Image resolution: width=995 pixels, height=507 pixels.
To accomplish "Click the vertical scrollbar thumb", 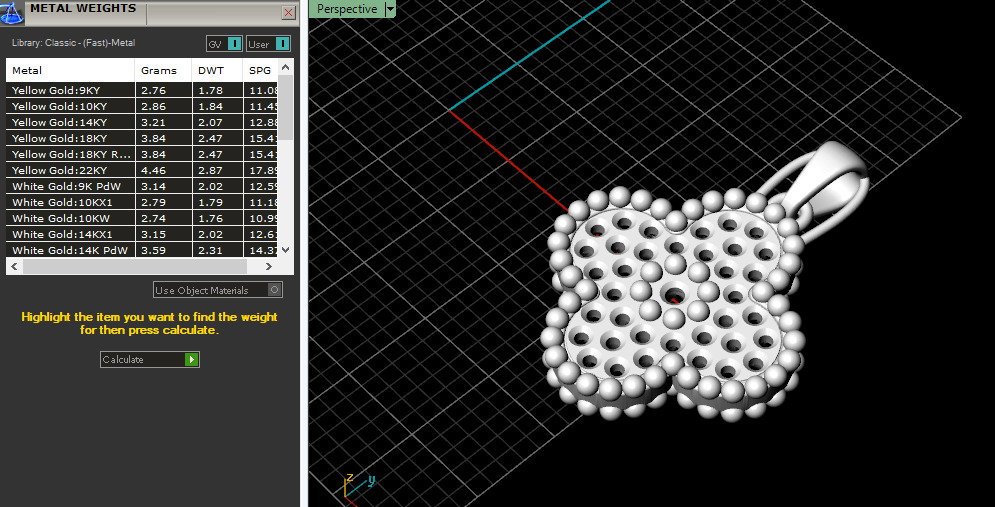I will [286, 107].
